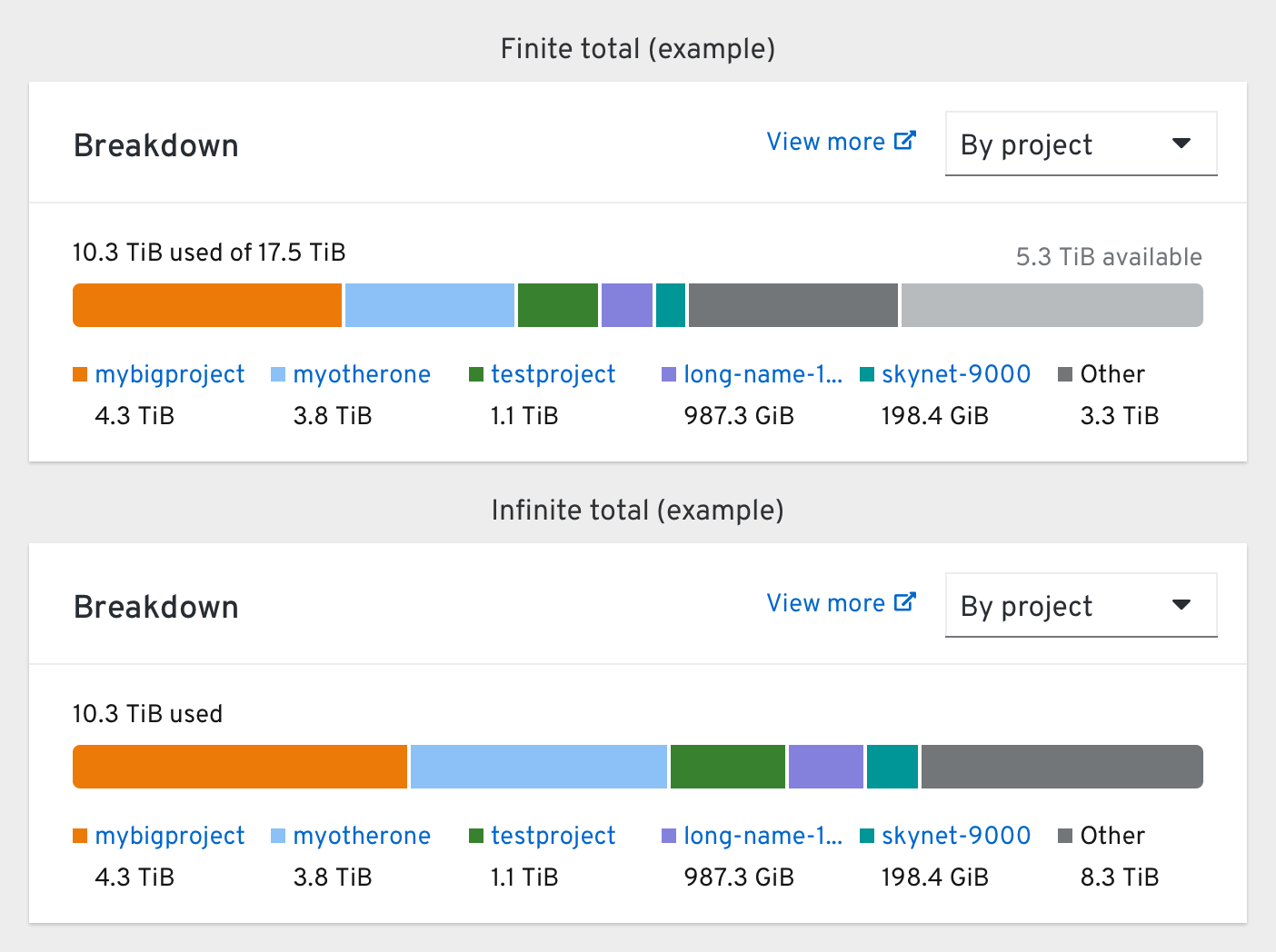The width and height of the screenshot is (1276, 952).
Task: Click '1.1 TiB' value in Finite total legend
Action: coord(524,416)
